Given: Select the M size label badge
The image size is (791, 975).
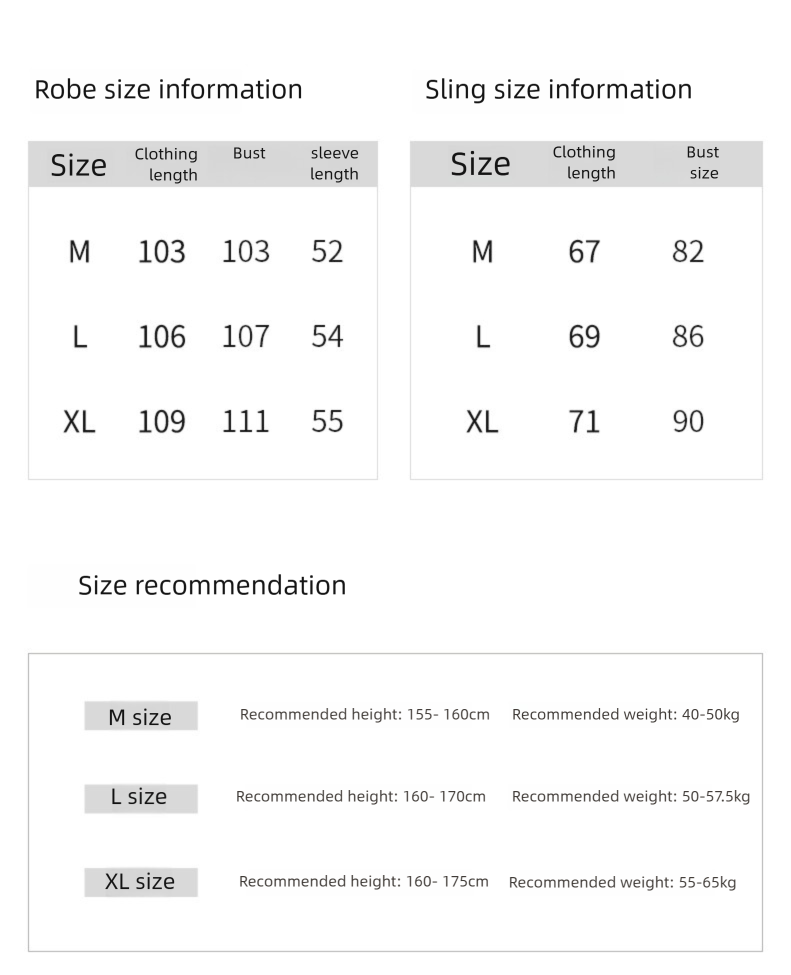Looking at the screenshot, I should click(x=141, y=716).
